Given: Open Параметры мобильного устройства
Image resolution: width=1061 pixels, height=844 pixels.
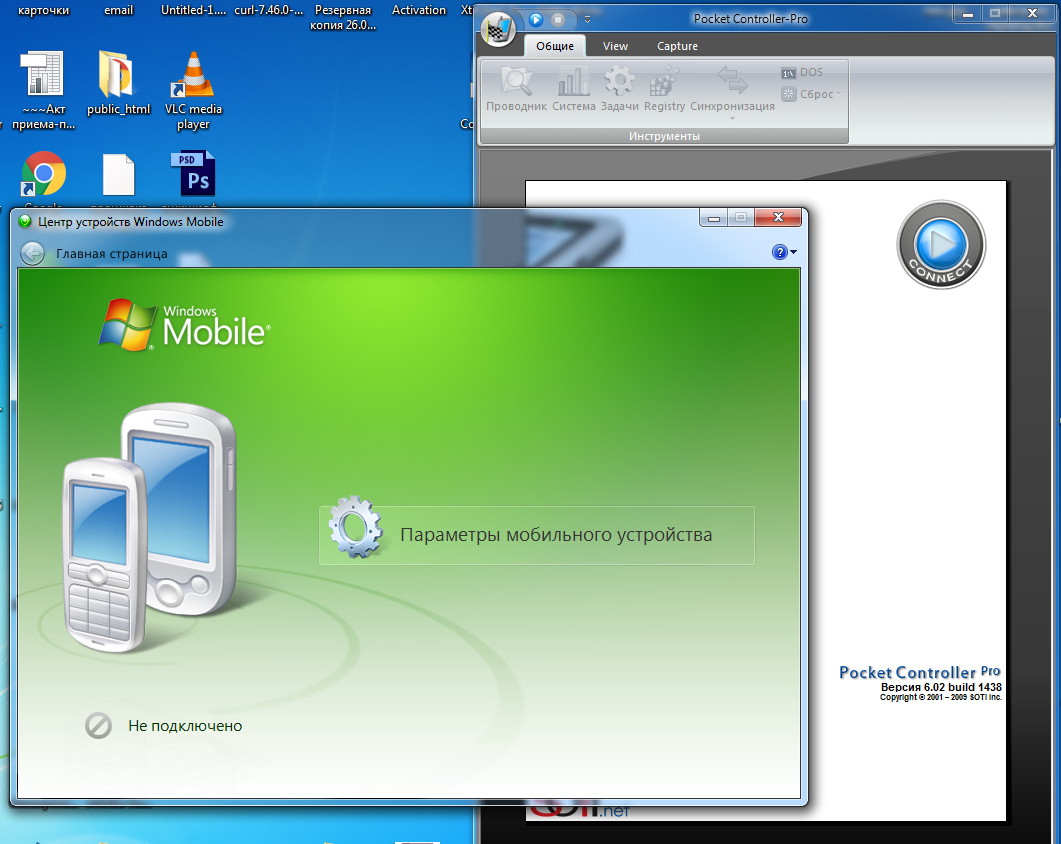Looking at the screenshot, I should (x=536, y=535).
